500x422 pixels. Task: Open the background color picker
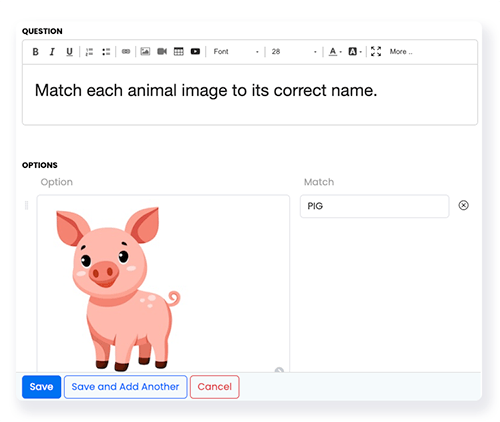[x=355, y=52]
